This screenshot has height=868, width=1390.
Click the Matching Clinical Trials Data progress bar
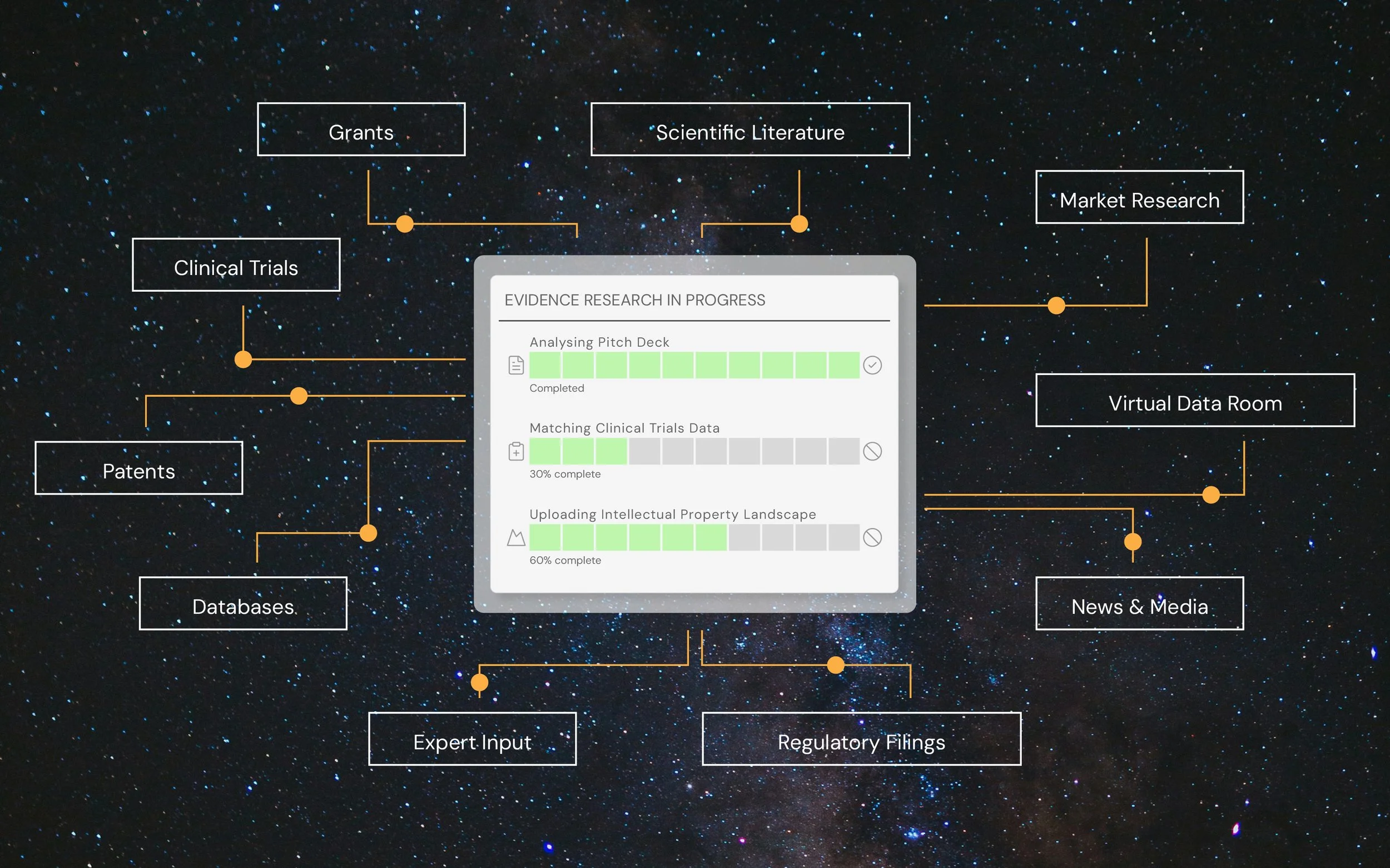pyautogui.click(x=694, y=451)
